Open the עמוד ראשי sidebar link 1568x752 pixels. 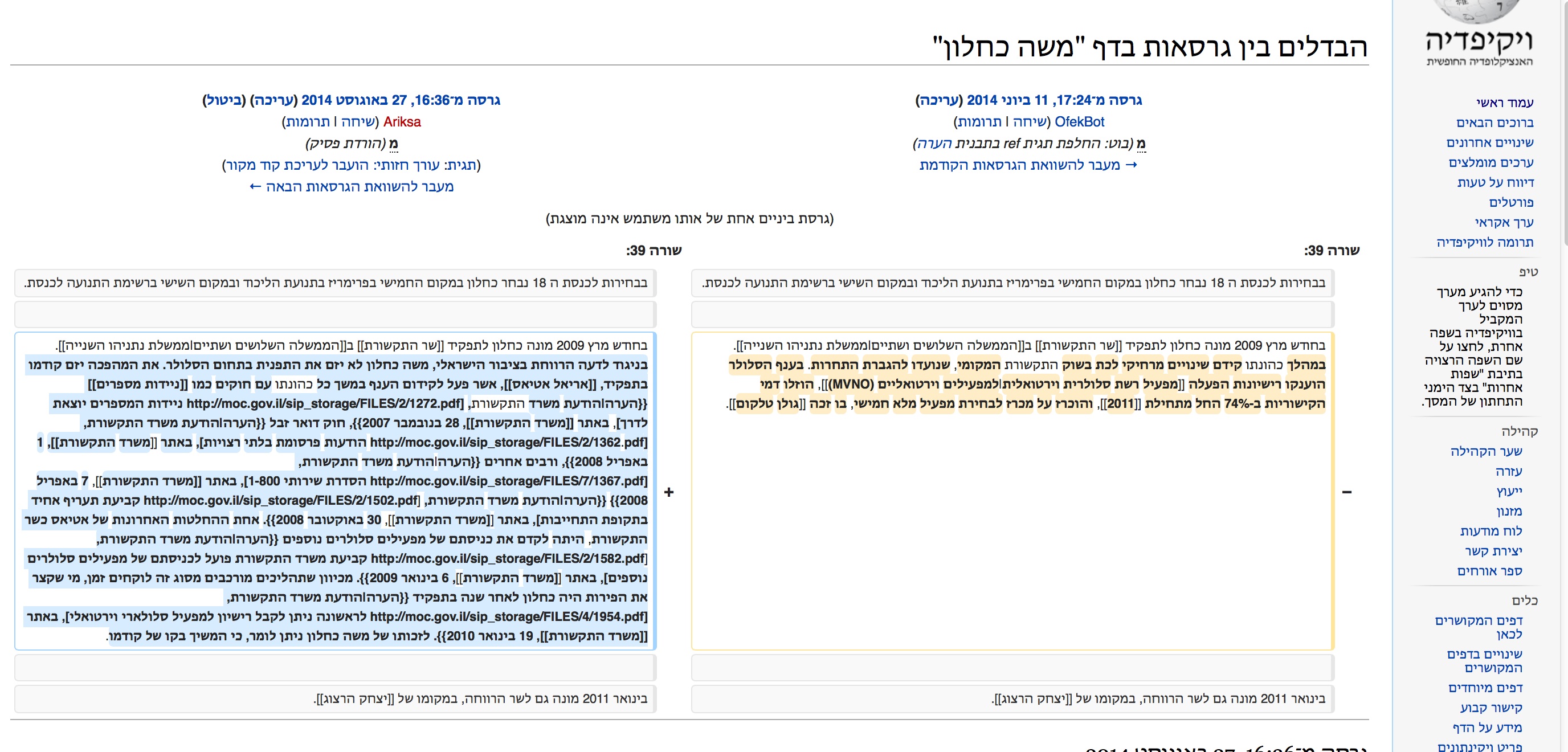[1504, 102]
